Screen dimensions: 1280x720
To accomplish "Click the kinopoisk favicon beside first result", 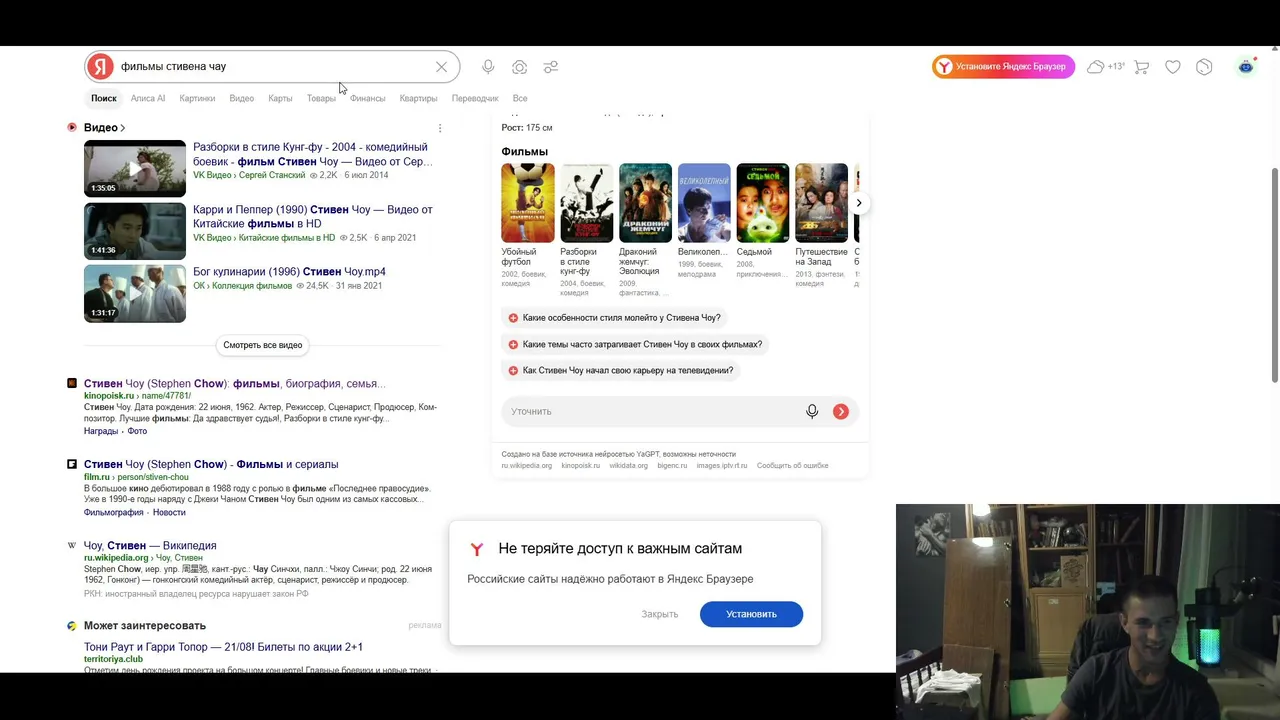I will [x=72, y=383].
